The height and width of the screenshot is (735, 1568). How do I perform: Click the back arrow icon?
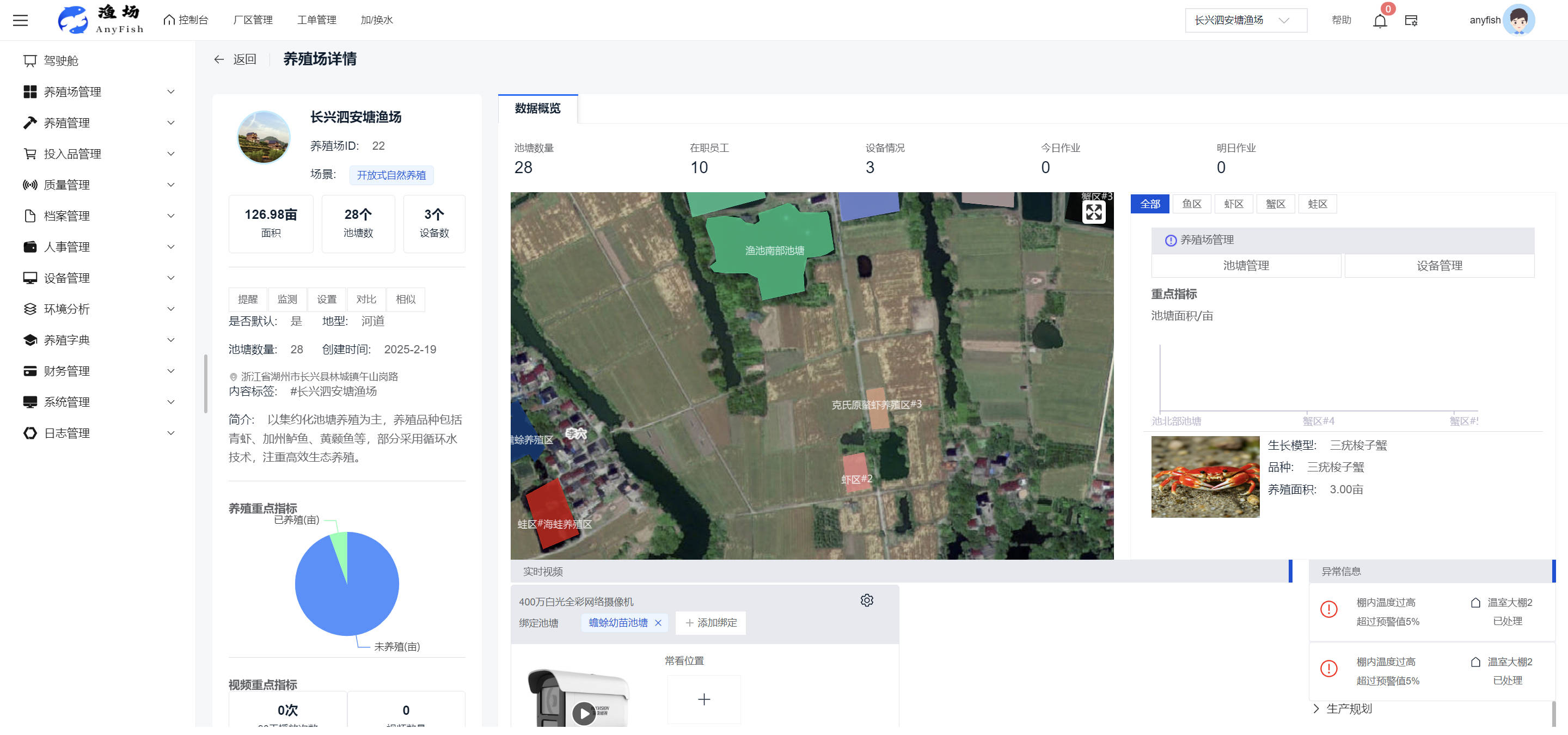tap(219, 59)
